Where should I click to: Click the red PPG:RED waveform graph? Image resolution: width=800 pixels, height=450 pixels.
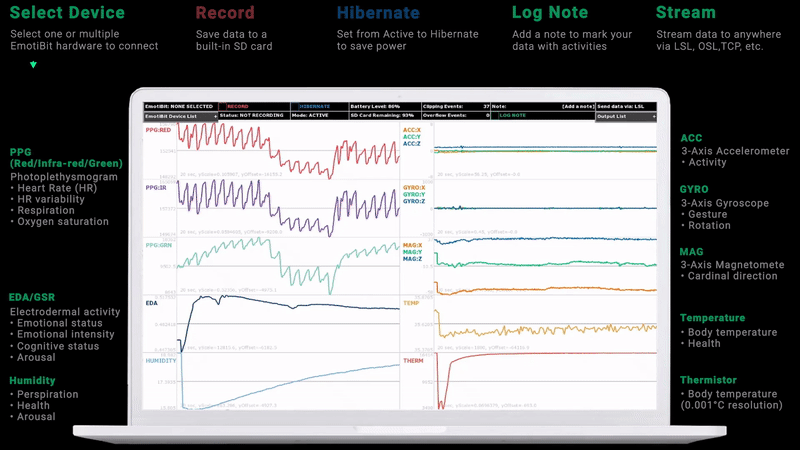(x=288, y=151)
